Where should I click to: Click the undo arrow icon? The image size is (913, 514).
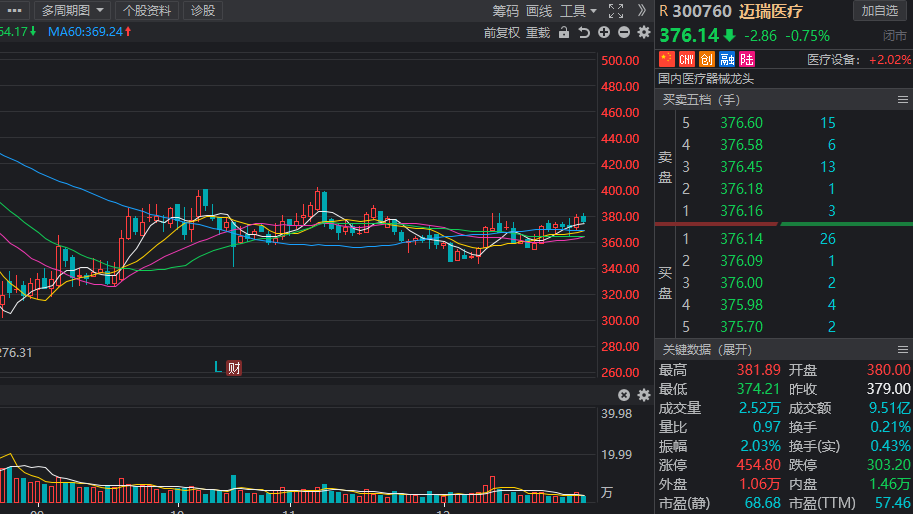[x=583, y=33]
